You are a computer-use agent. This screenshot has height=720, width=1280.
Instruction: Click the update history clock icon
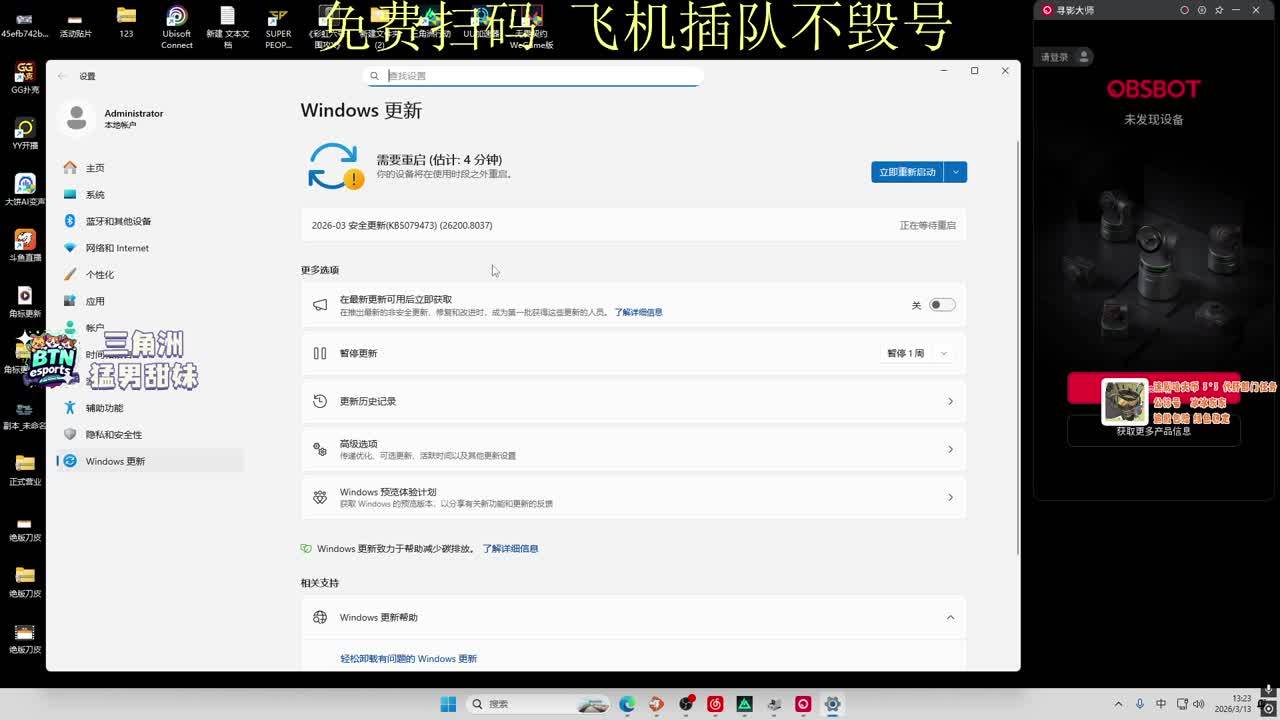point(320,401)
